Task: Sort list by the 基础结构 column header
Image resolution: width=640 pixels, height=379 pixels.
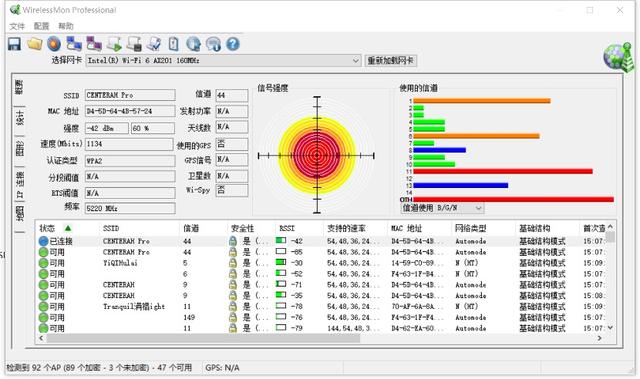Action: (x=548, y=228)
